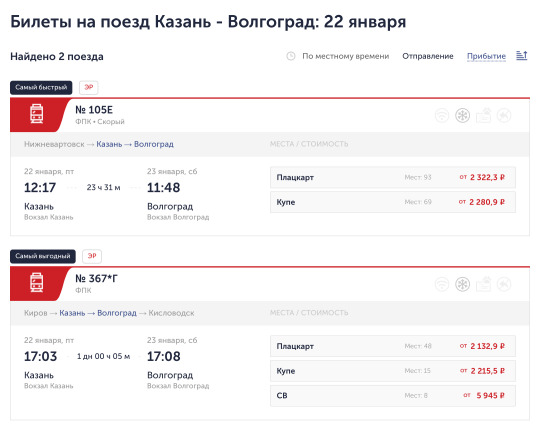Open the Нижневартовск → Казань → Волгоград route link
This screenshot has height=429, width=540.
[x=99, y=144]
